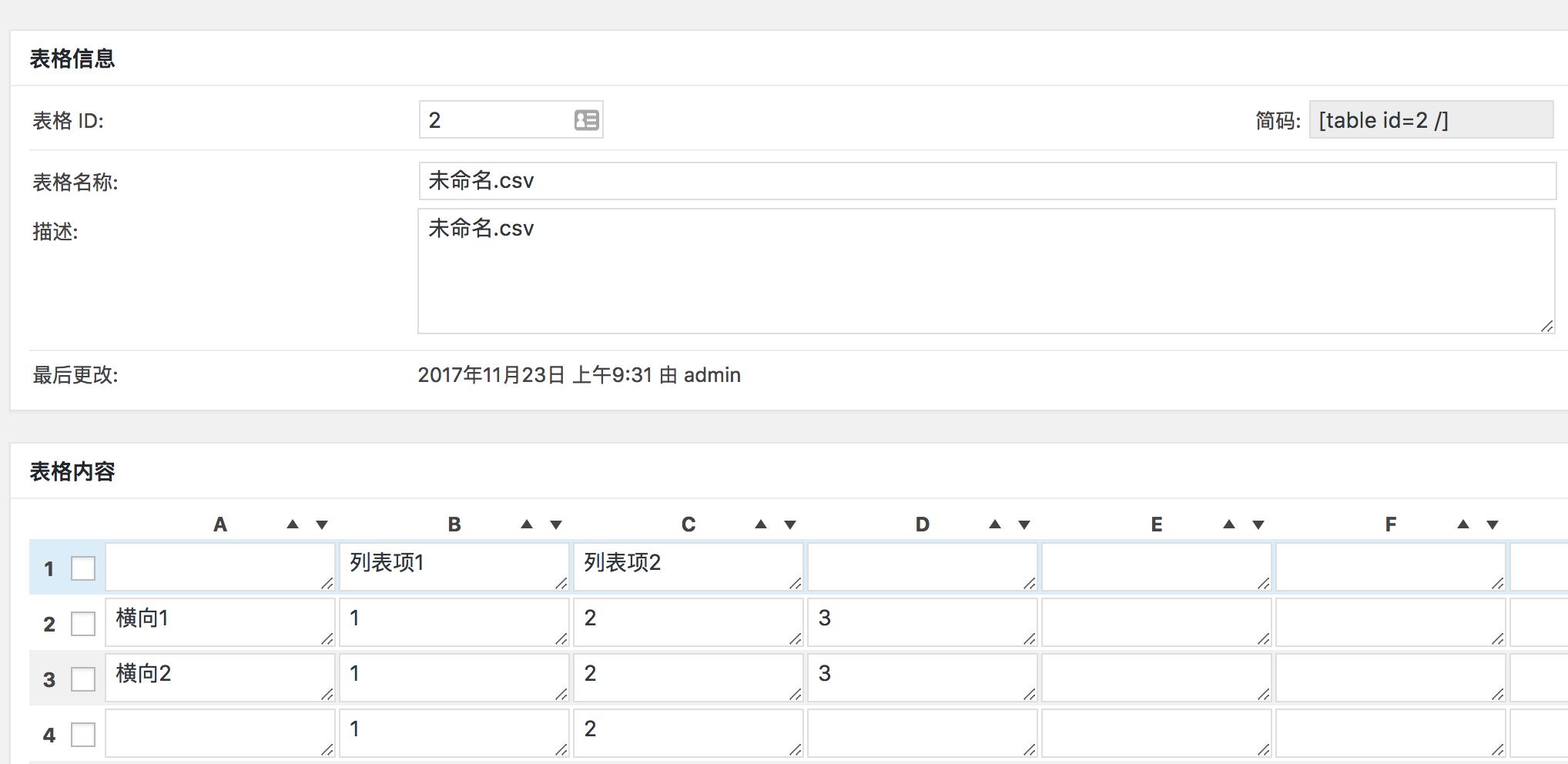The height and width of the screenshot is (764, 1568).
Task: Click the cell containing 列表项1
Action: coord(453,565)
